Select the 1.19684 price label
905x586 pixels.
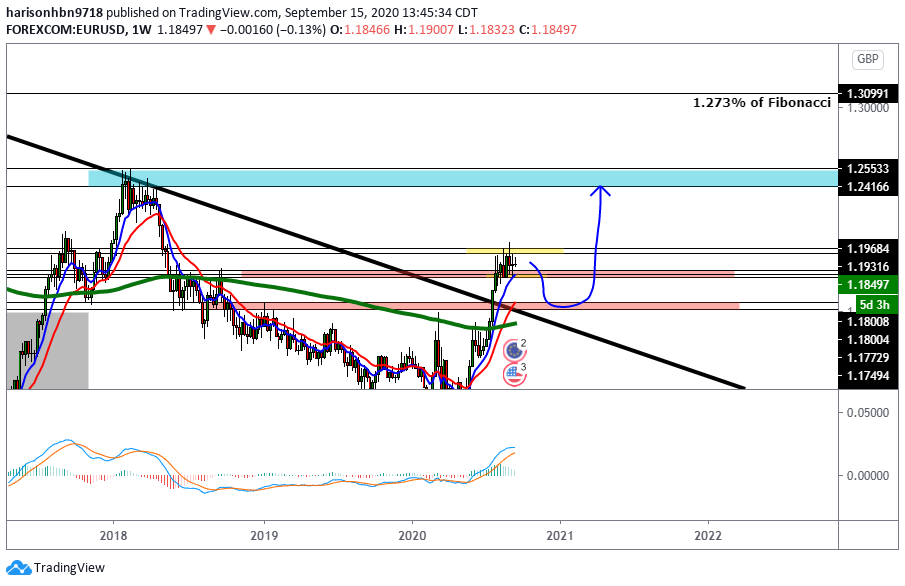click(x=867, y=249)
